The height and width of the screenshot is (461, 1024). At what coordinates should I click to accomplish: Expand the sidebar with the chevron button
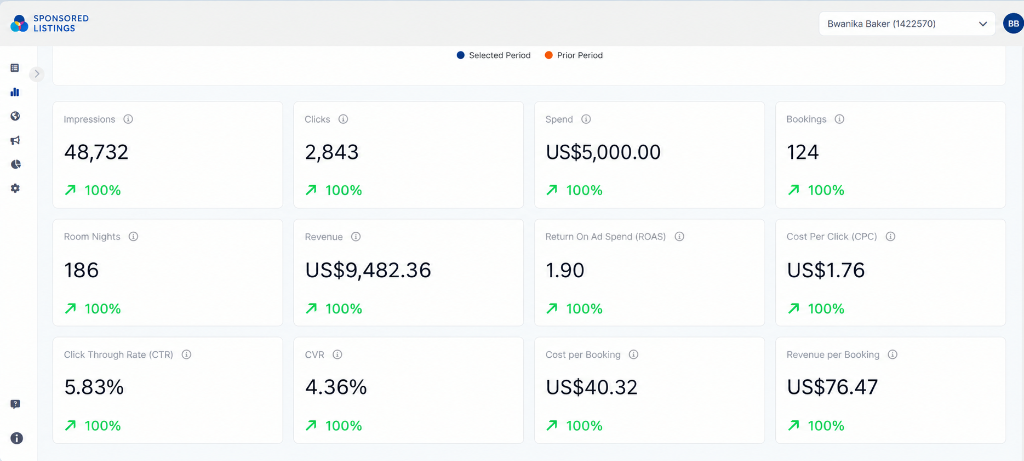[x=37, y=74]
